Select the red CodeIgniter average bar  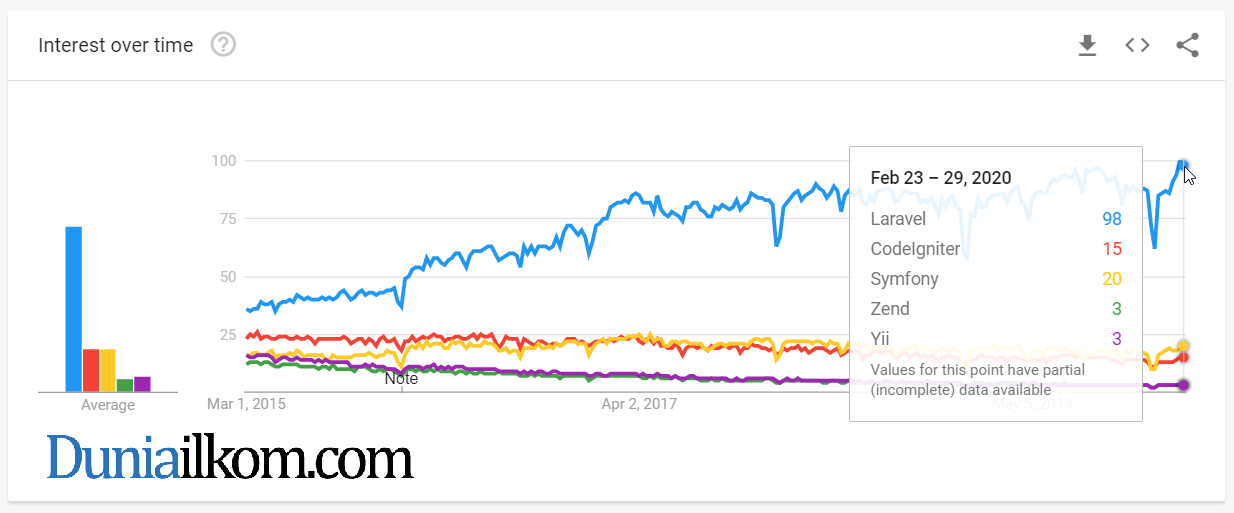click(91, 370)
